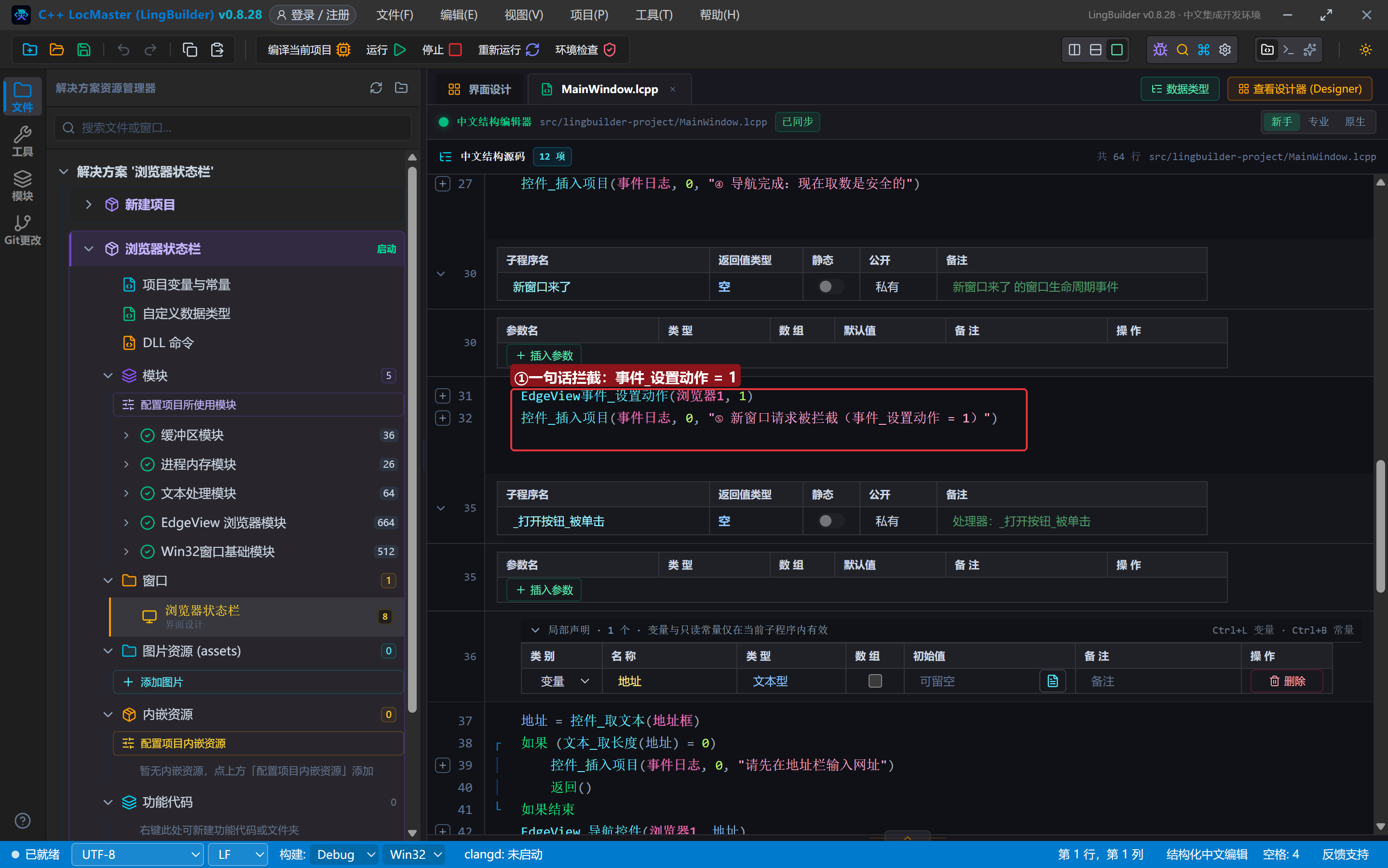This screenshot has width=1388, height=868.
Task: Open the LF line ending dropdown
Action: [x=238, y=854]
